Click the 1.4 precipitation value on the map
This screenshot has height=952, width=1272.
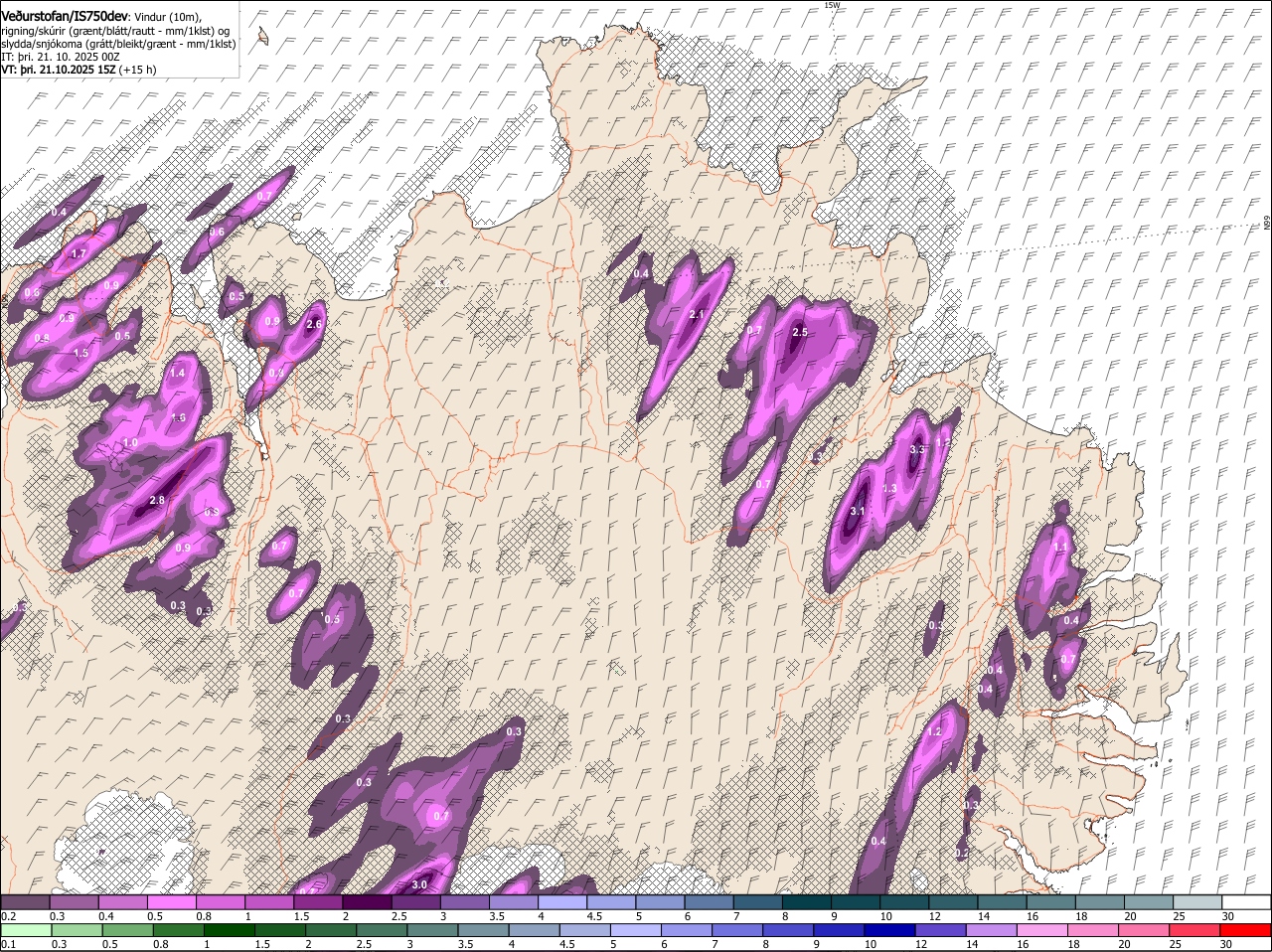point(178,373)
